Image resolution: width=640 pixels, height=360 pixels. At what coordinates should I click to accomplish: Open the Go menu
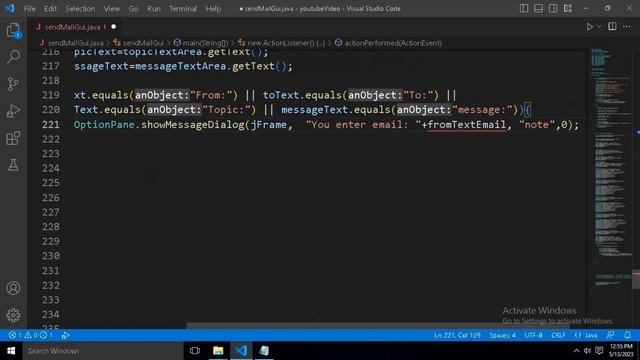click(x=133, y=9)
